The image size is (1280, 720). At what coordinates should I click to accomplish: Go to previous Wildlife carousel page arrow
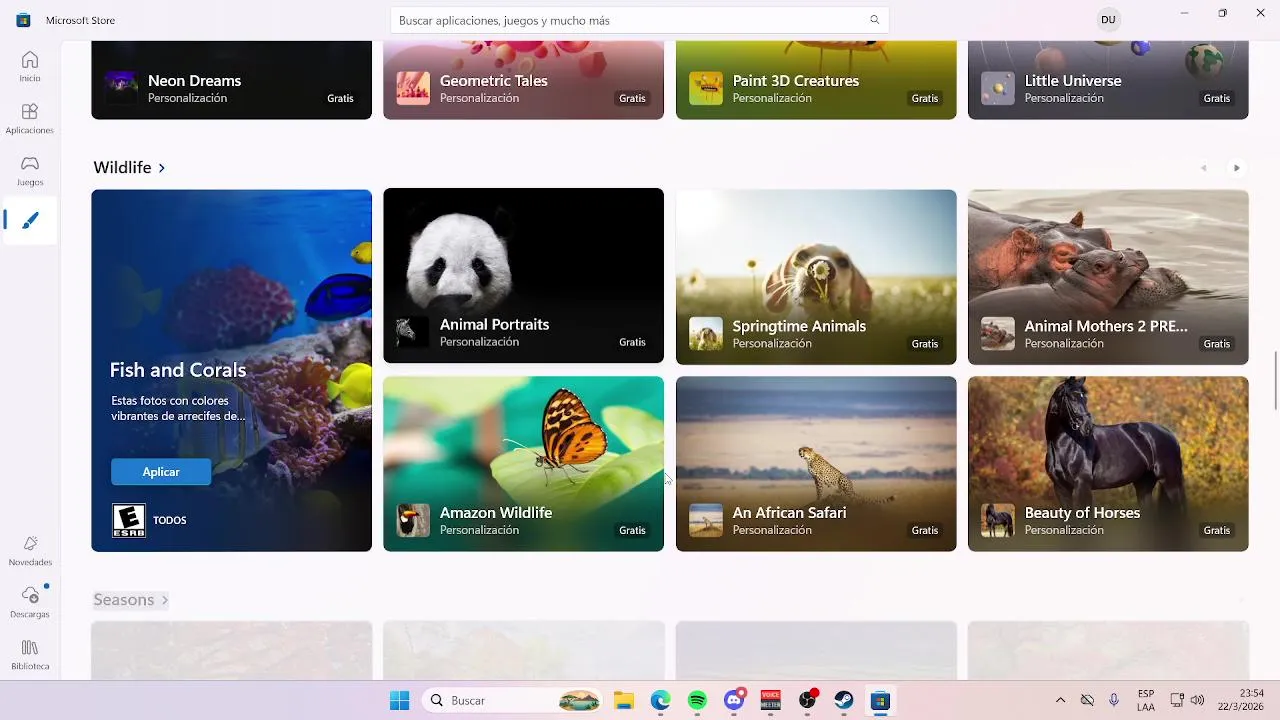coord(1204,168)
